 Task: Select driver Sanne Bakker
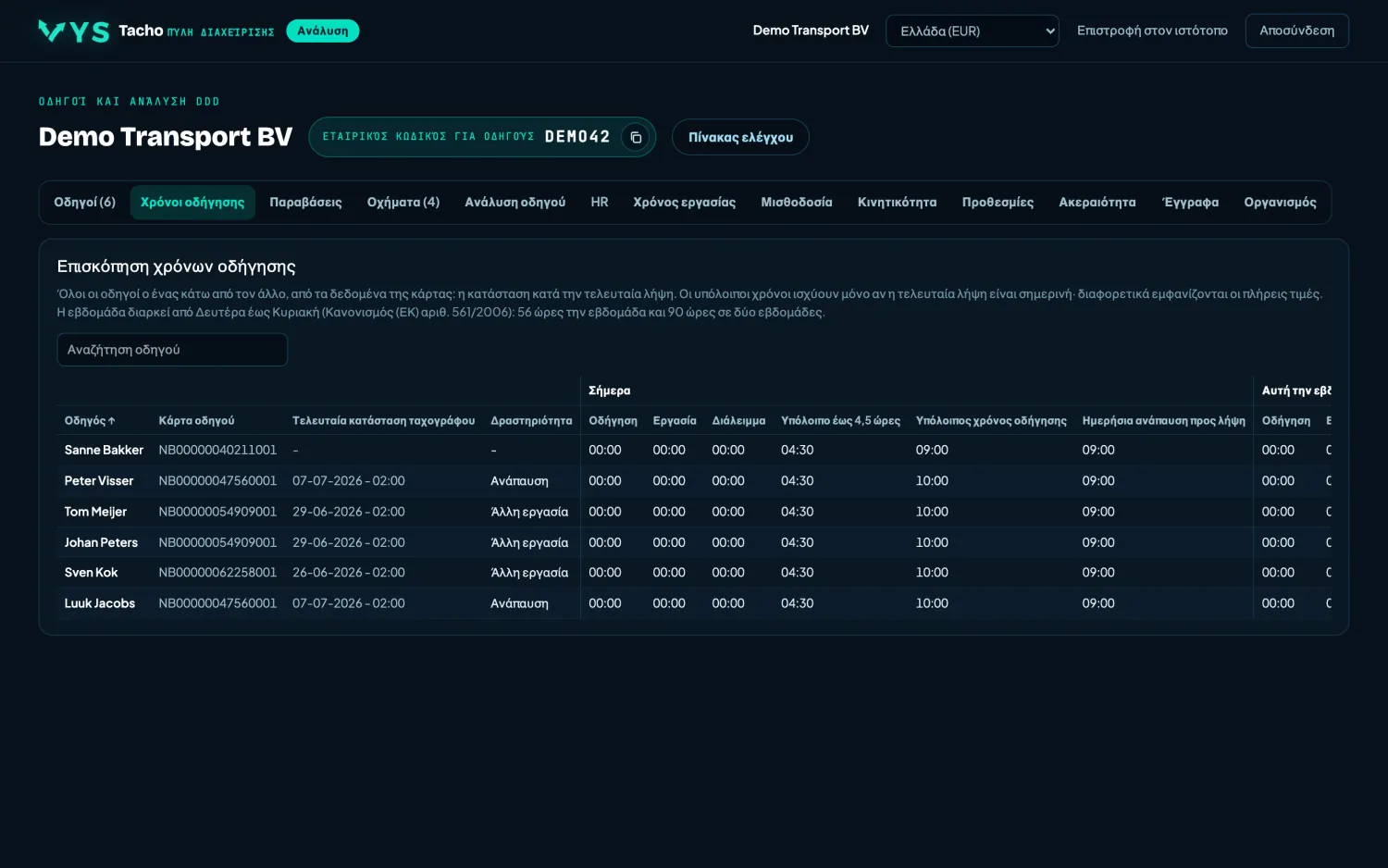point(104,451)
